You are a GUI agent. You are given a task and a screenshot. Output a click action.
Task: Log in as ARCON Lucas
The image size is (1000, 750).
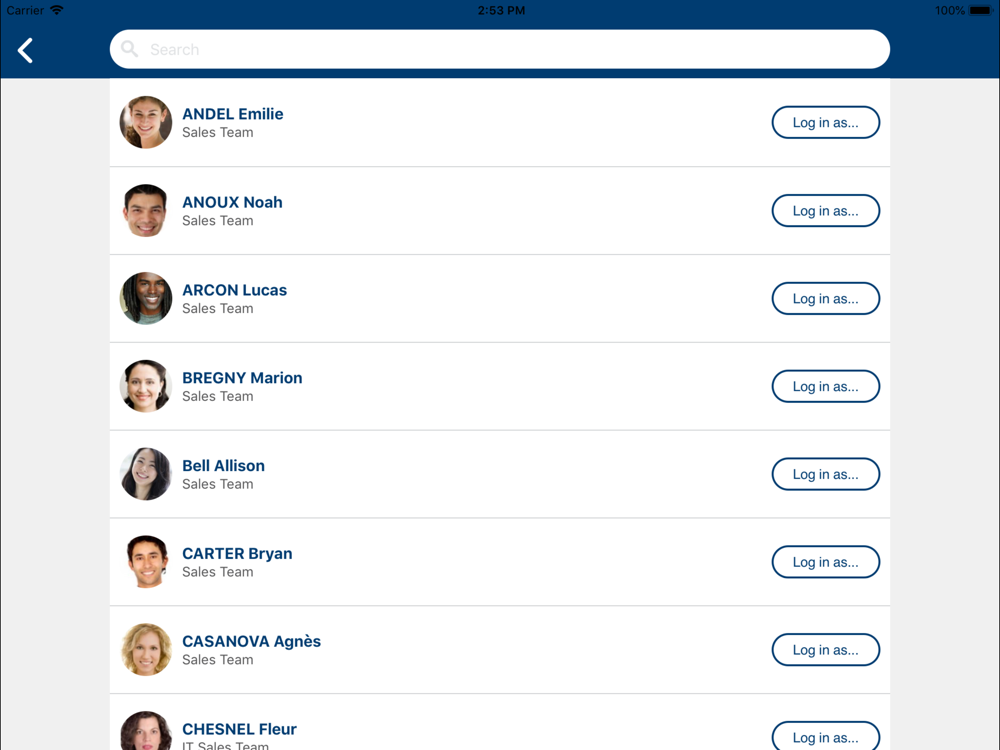pyautogui.click(x=825, y=298)
